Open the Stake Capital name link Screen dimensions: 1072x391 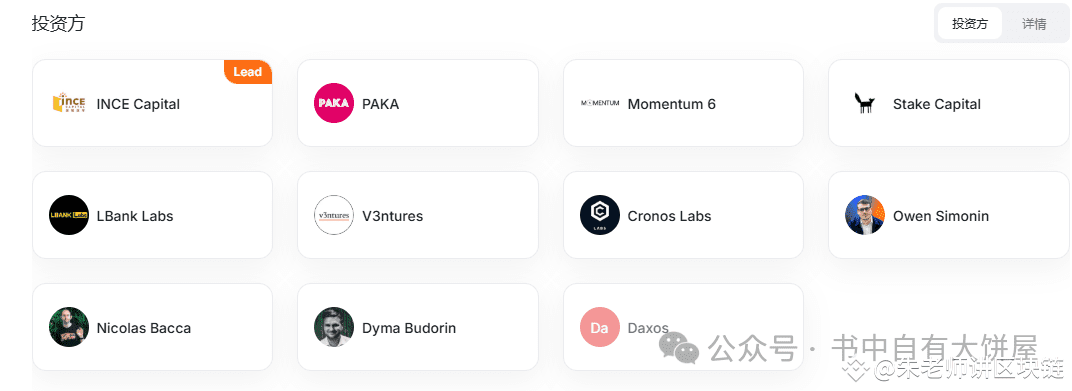(x=937, y=105)
